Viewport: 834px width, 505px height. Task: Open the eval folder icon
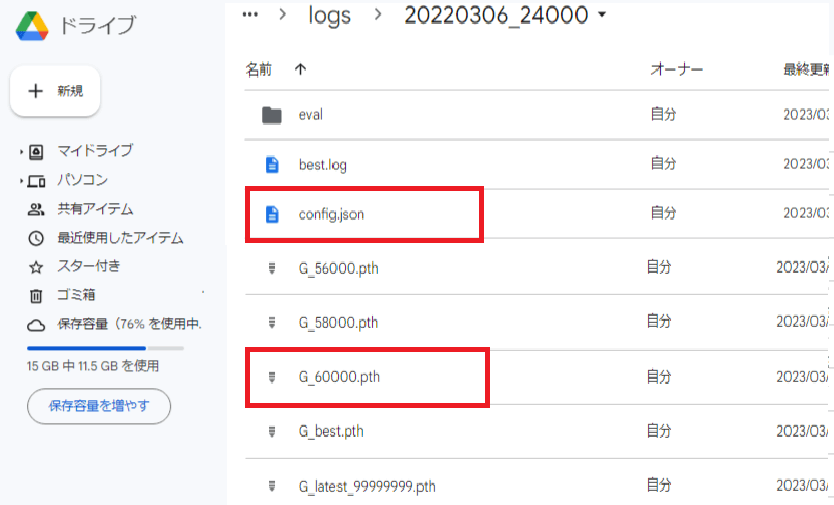271,115
